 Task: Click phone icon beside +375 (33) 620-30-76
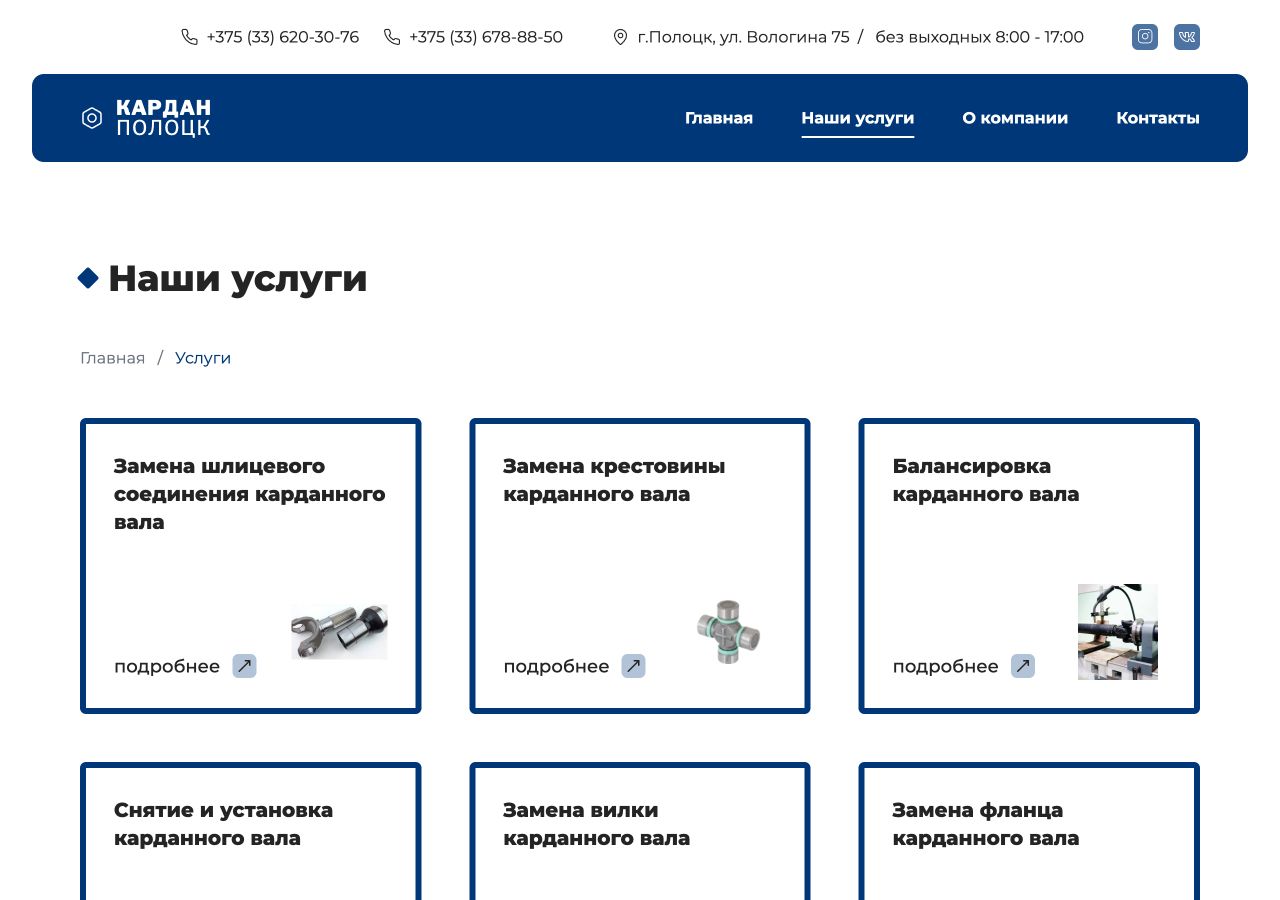coord(189,37)
